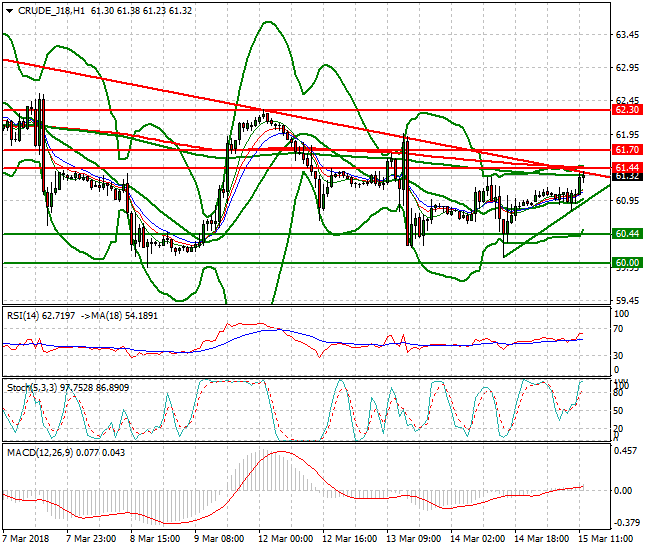This screenshot has height=550, width=650.
Task: Click the 63.45 price axis value
Action: tap(627, 35)
